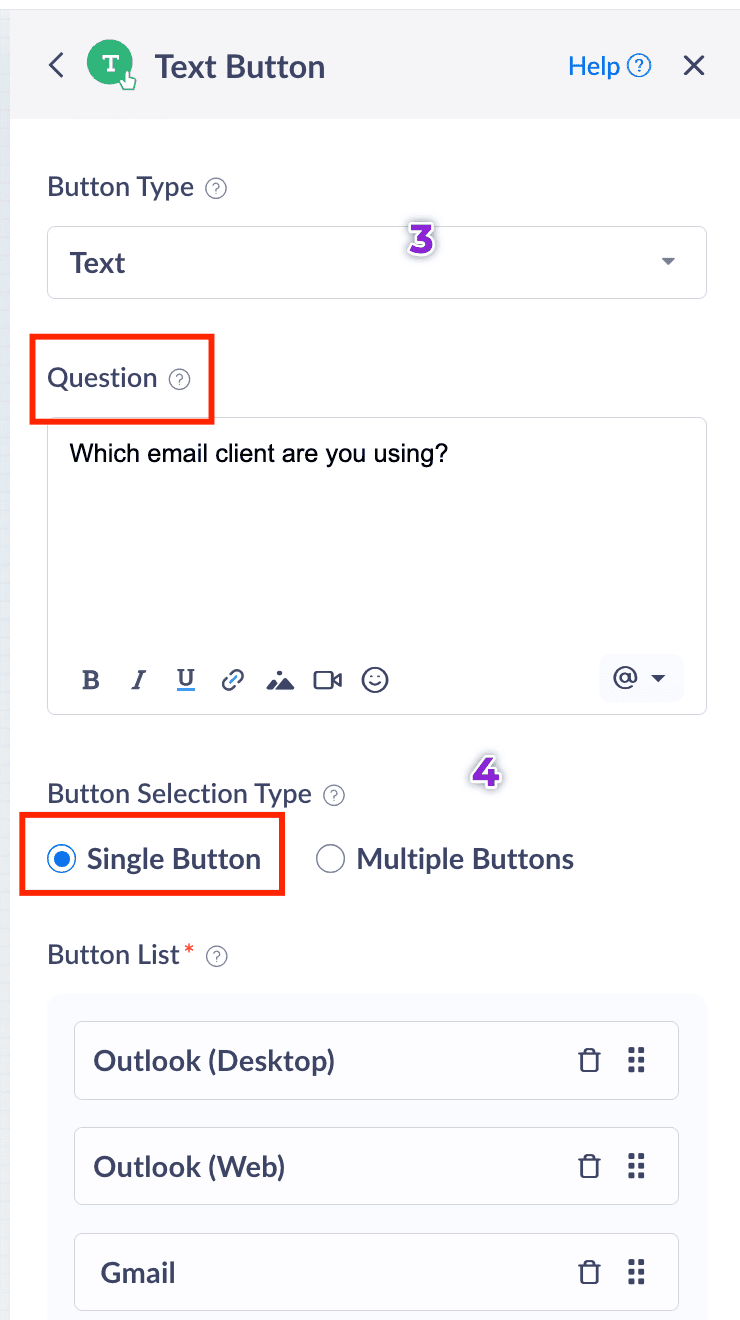Close the Text Button panel

click(x=694, y=66)
